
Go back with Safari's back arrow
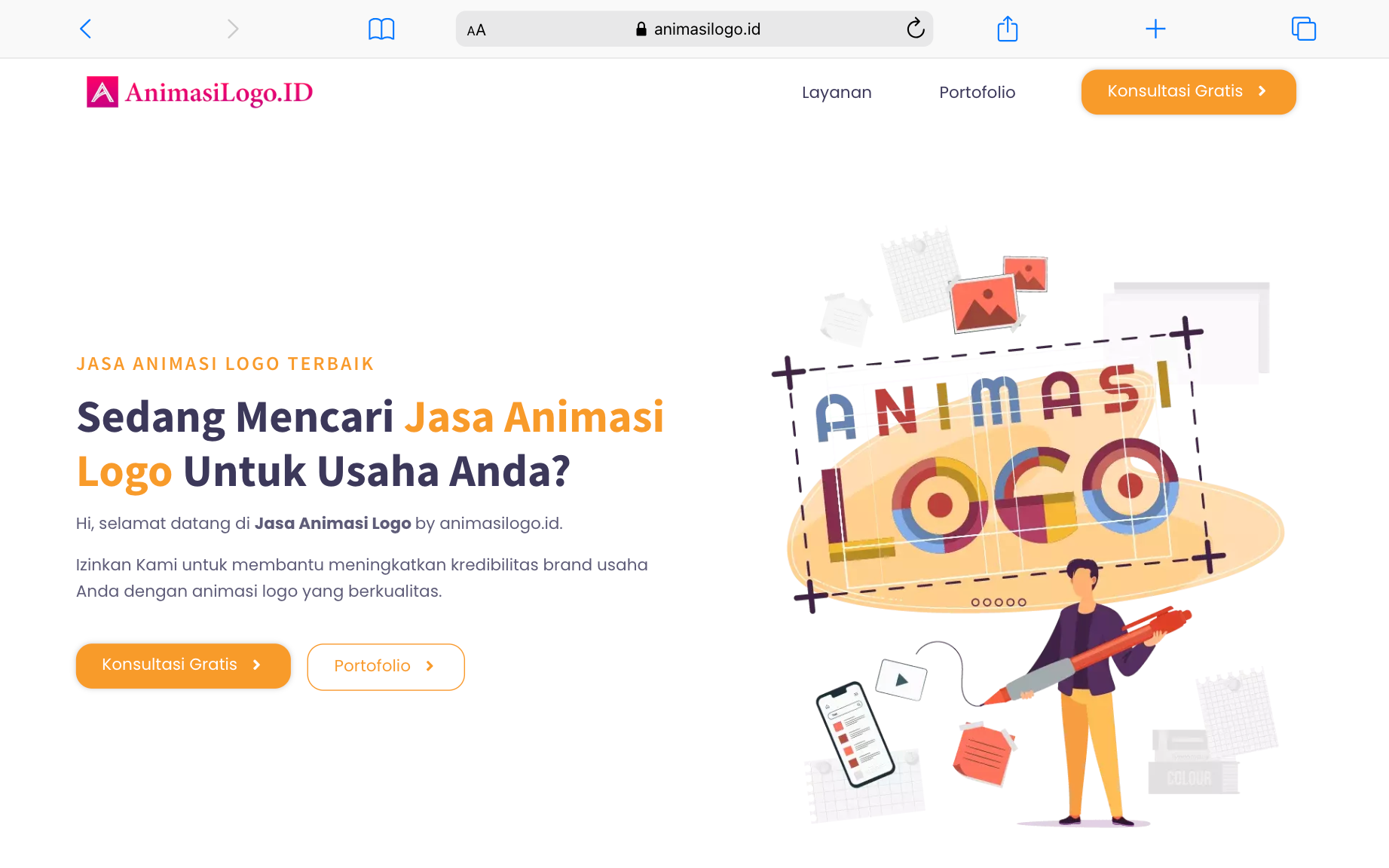click(85, 29)
